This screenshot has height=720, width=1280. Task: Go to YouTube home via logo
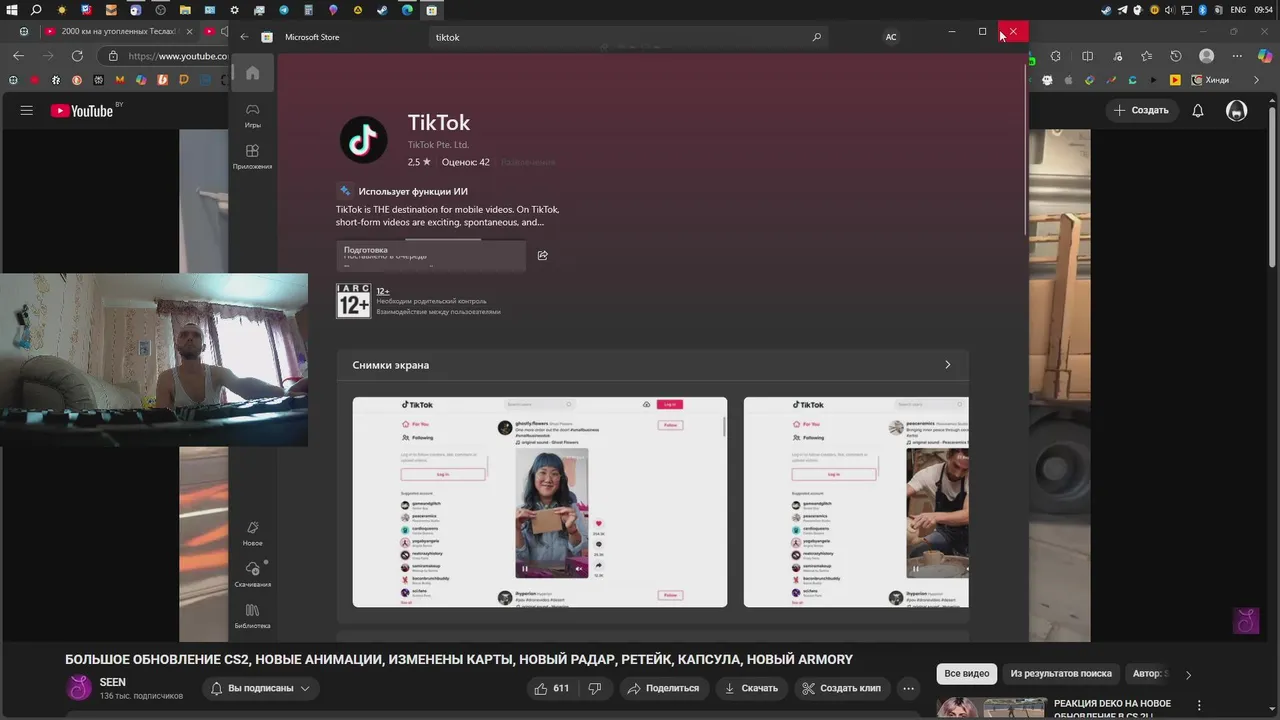pos(82,110)
